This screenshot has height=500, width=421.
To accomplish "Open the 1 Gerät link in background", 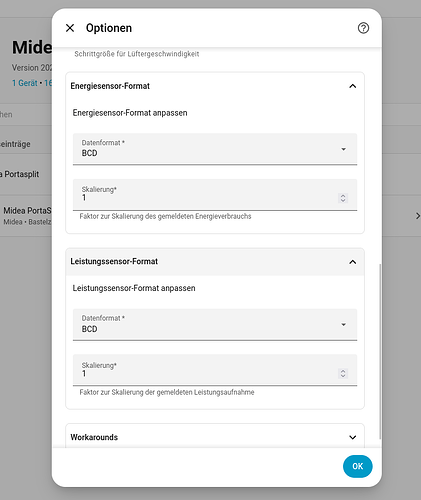I will tap(25, 83).
